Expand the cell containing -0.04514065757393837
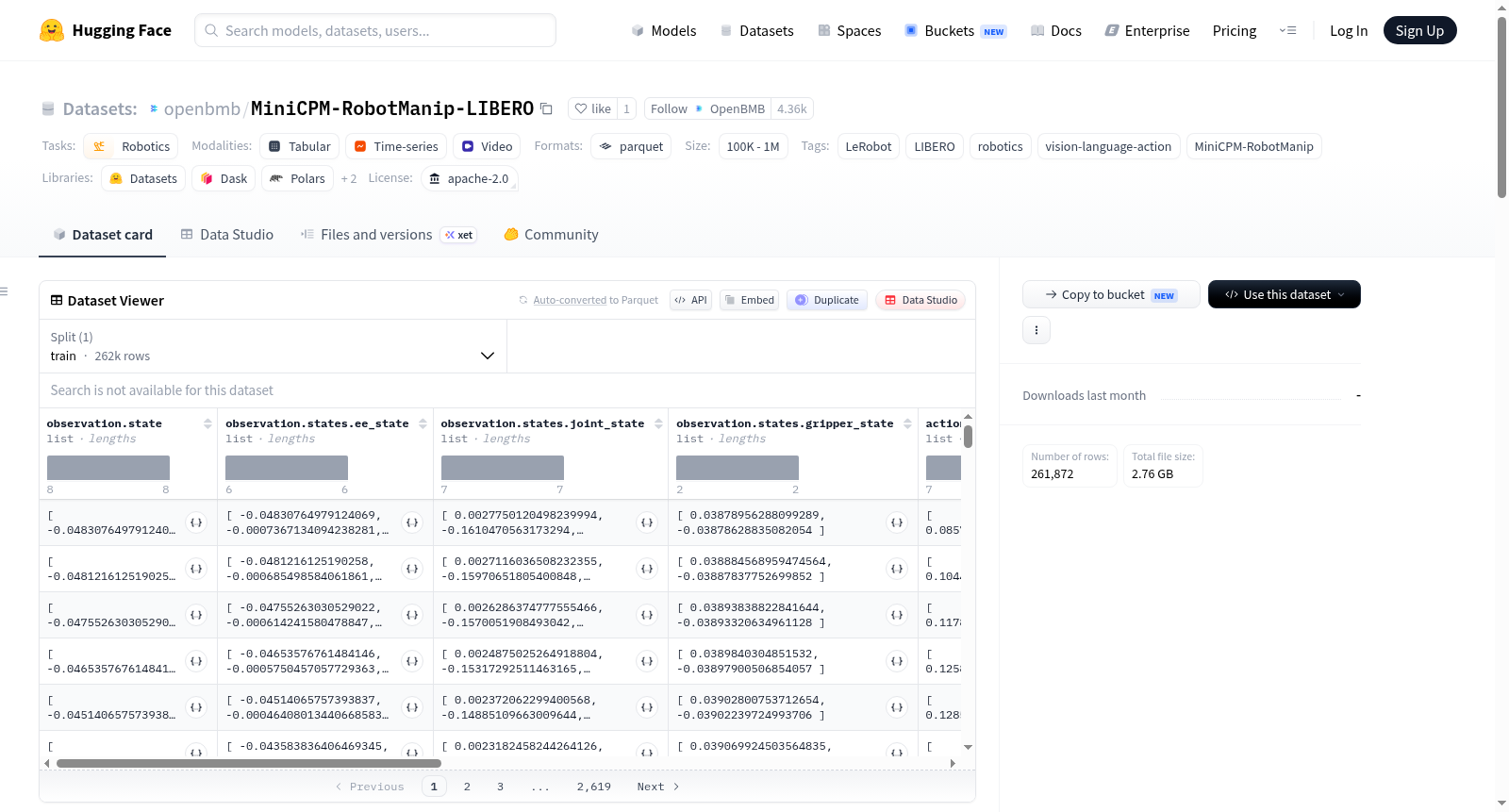The height and width of the screenshot is (812, 1509). click(x=412, y=707)
